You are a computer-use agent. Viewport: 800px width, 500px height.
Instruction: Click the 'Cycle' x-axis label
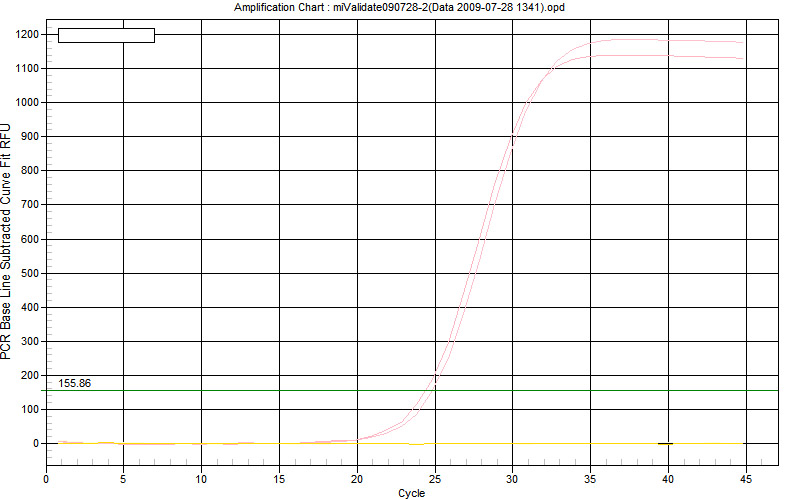pos(411,493)
